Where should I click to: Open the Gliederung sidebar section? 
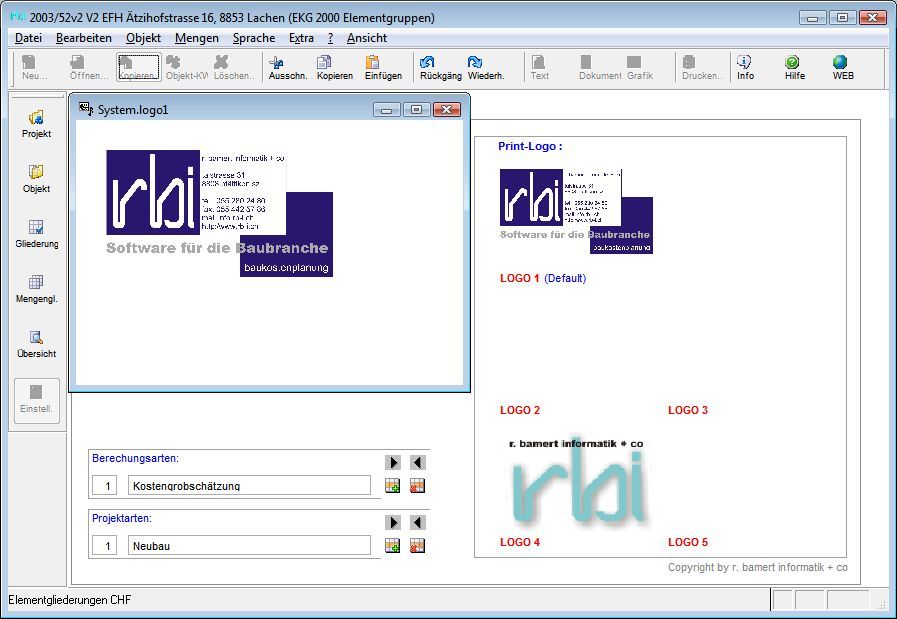pyautogui.click(x=37, y=234)
